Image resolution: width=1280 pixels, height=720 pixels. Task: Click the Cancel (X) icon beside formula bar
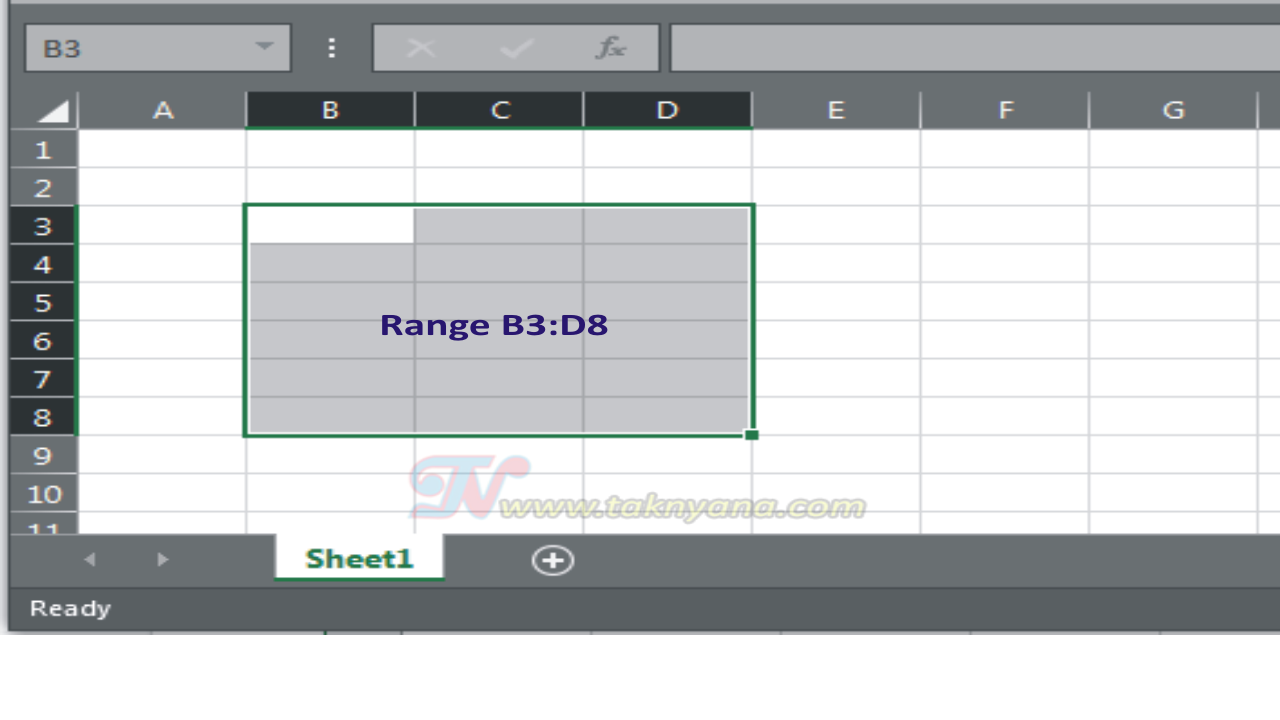tap(422, 47)
